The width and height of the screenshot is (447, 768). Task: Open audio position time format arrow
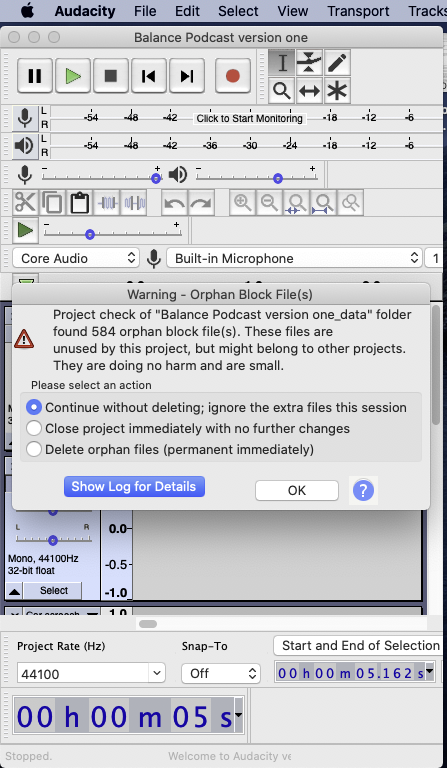[238, 716]
